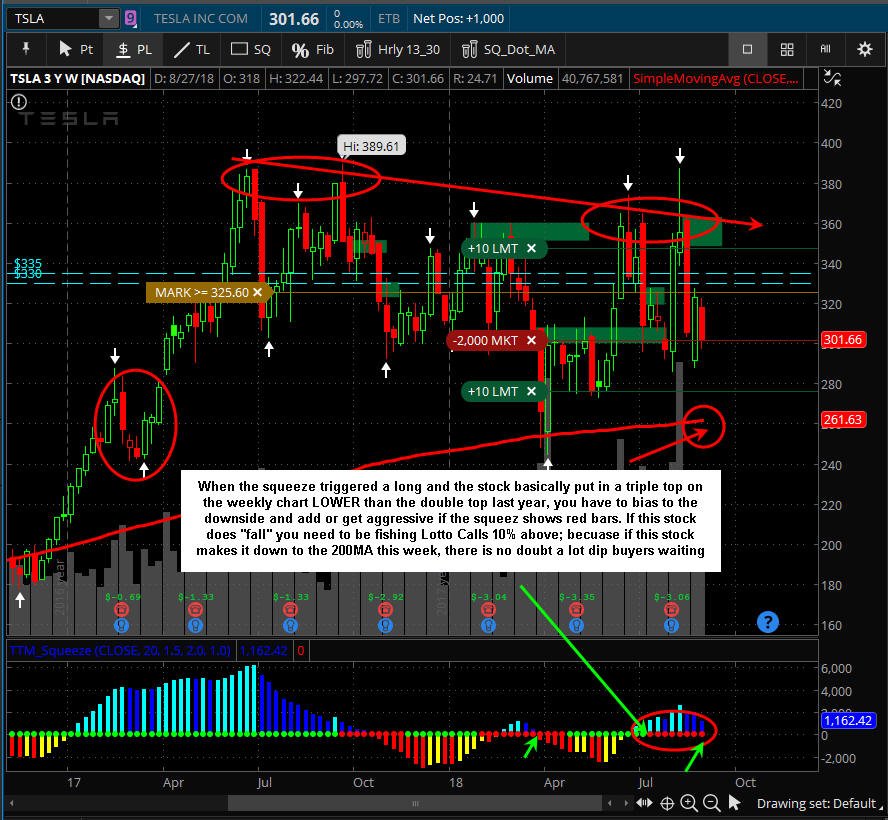Activate the crosshair pan icon
The height and width of the screenshot is (820, 888).
click(667, 803)
